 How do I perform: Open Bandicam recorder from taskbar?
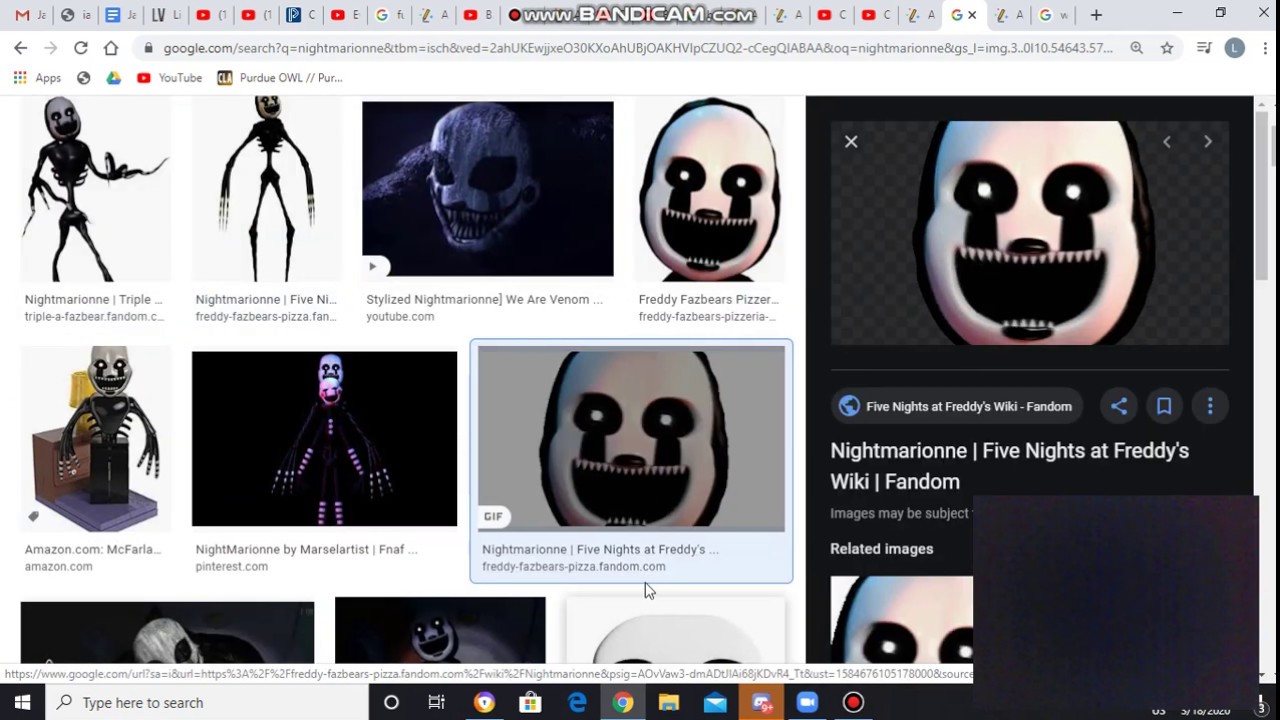pos(853,702)
